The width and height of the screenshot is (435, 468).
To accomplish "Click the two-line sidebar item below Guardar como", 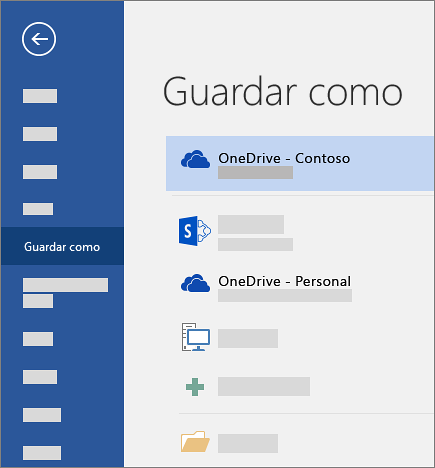I will click(x=65, y=293).
